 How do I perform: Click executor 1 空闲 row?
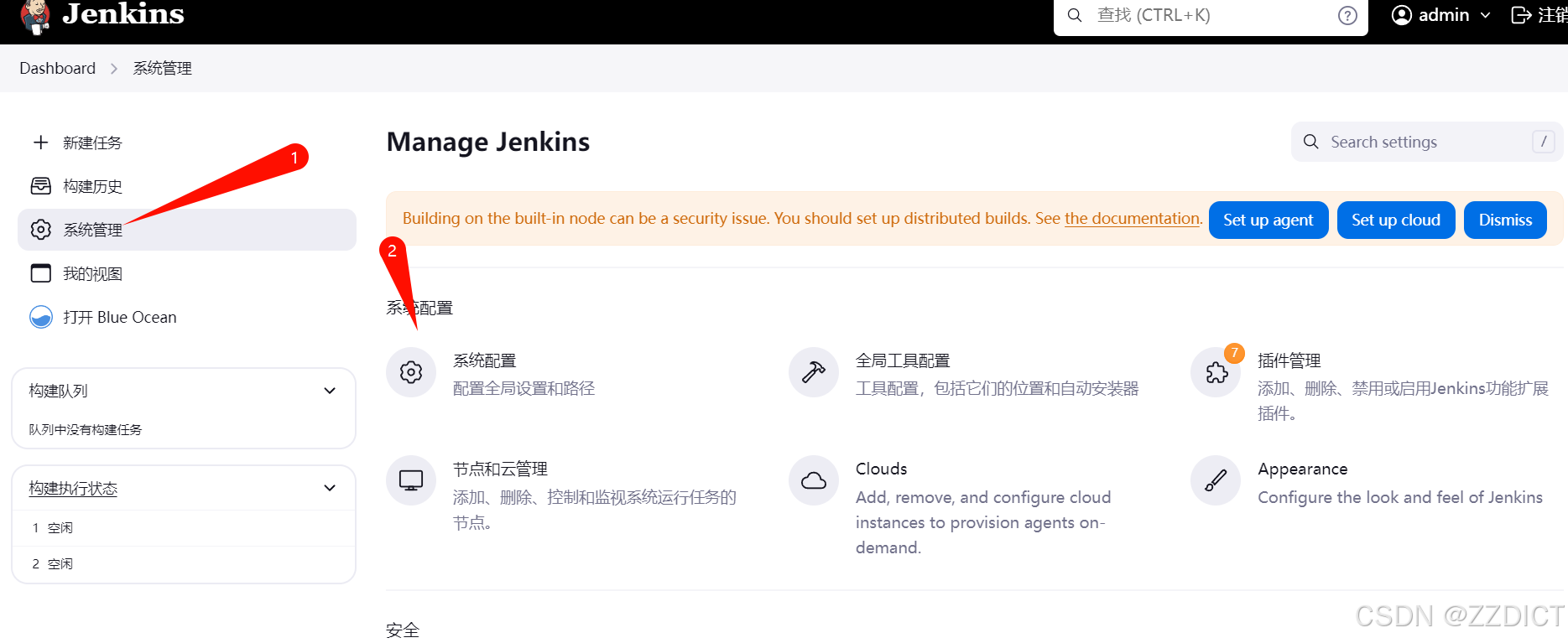(x=184, y=527)
